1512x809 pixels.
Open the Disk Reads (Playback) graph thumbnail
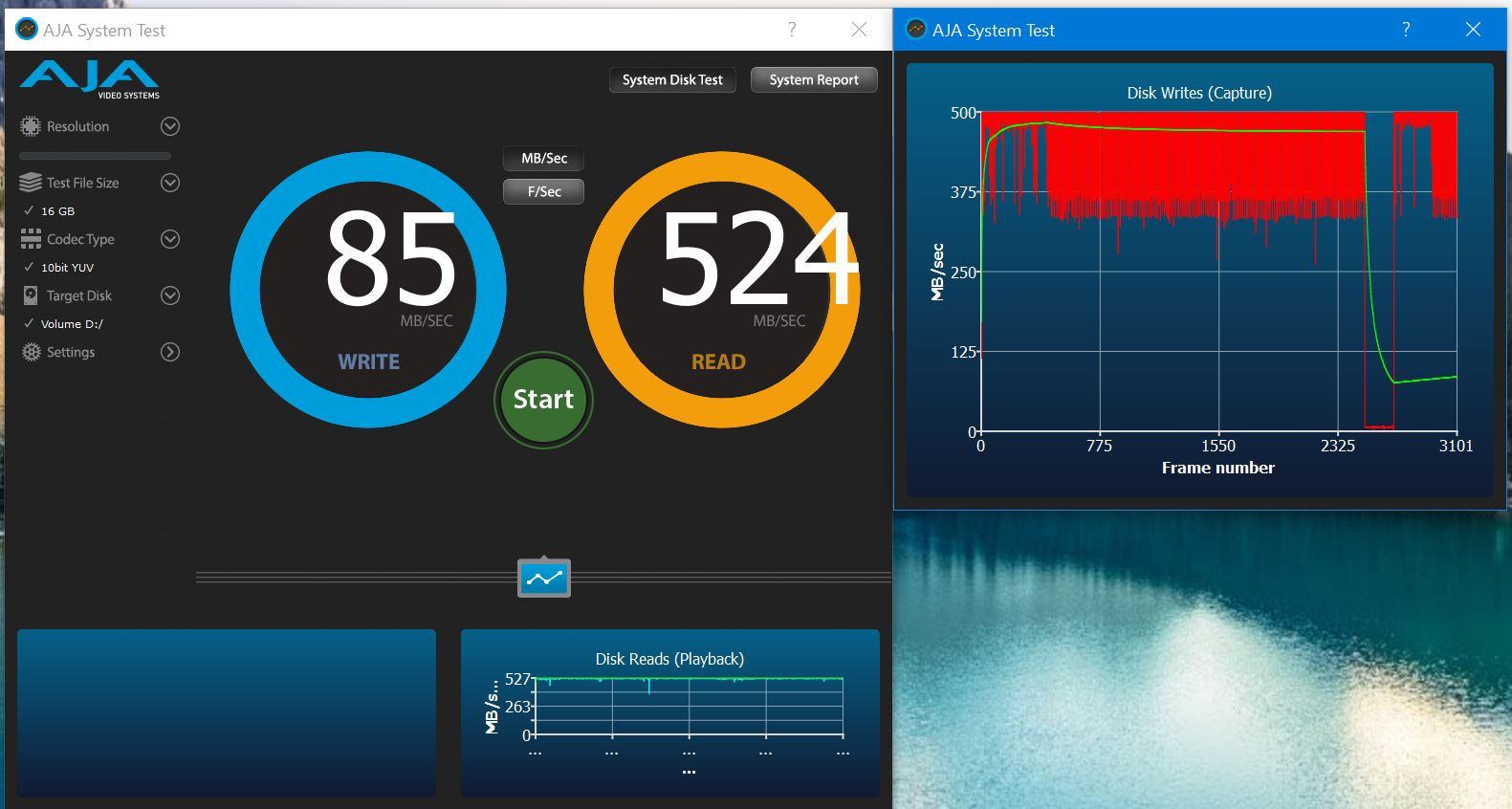669,712
